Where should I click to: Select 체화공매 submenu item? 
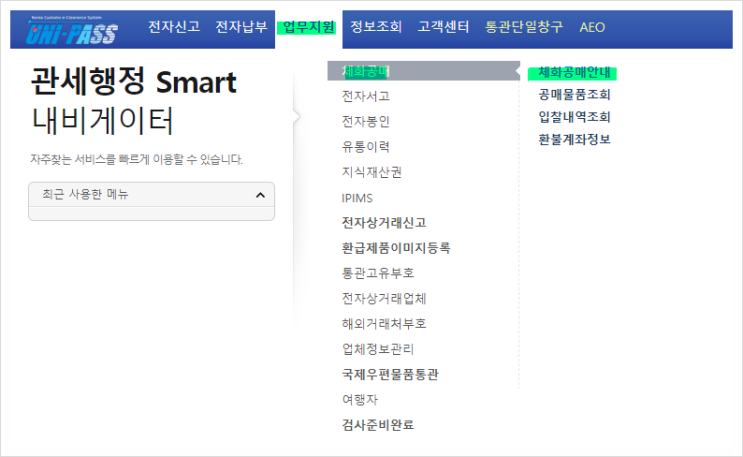[x=424, y=71]
